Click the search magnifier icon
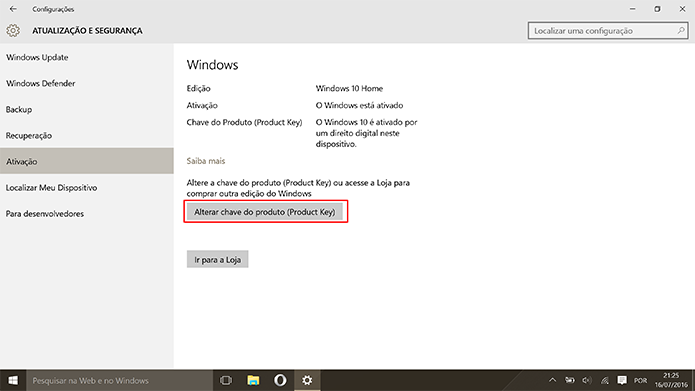This screenshot has width=695, height=391. coord(681,31)
